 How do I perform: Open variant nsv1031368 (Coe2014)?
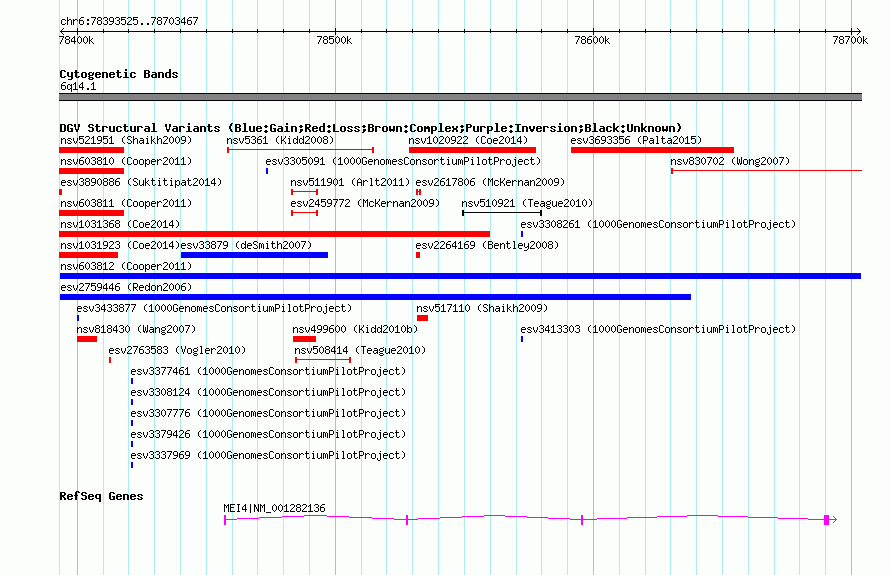pos(120,224)
